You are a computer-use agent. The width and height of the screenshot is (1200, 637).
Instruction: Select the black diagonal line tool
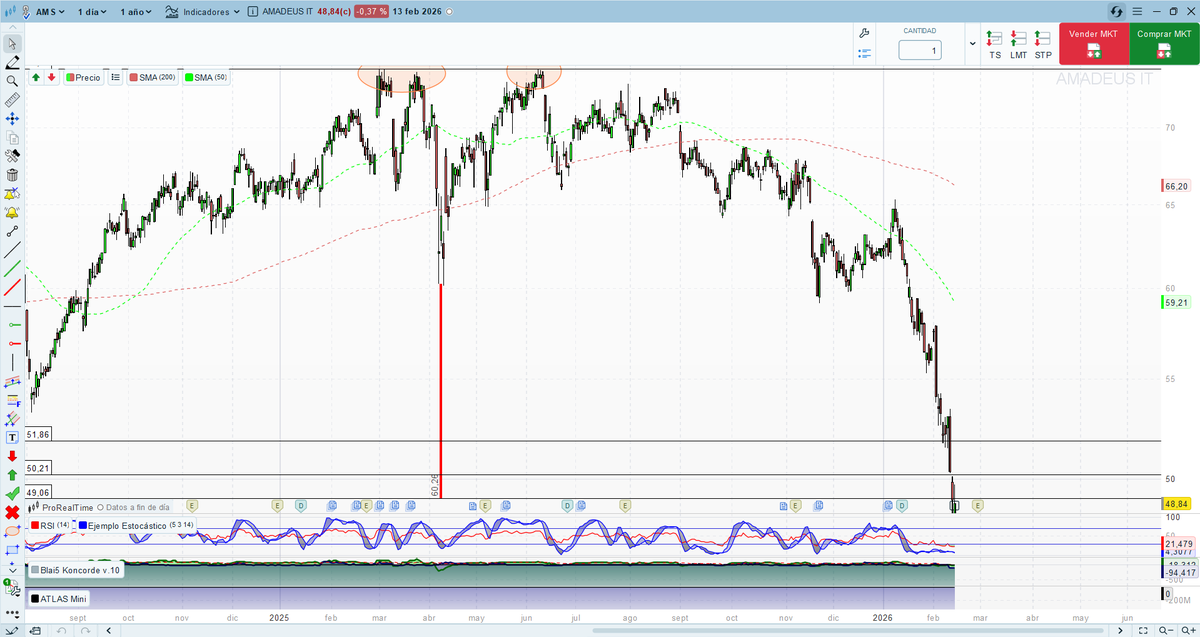point(12,251)
